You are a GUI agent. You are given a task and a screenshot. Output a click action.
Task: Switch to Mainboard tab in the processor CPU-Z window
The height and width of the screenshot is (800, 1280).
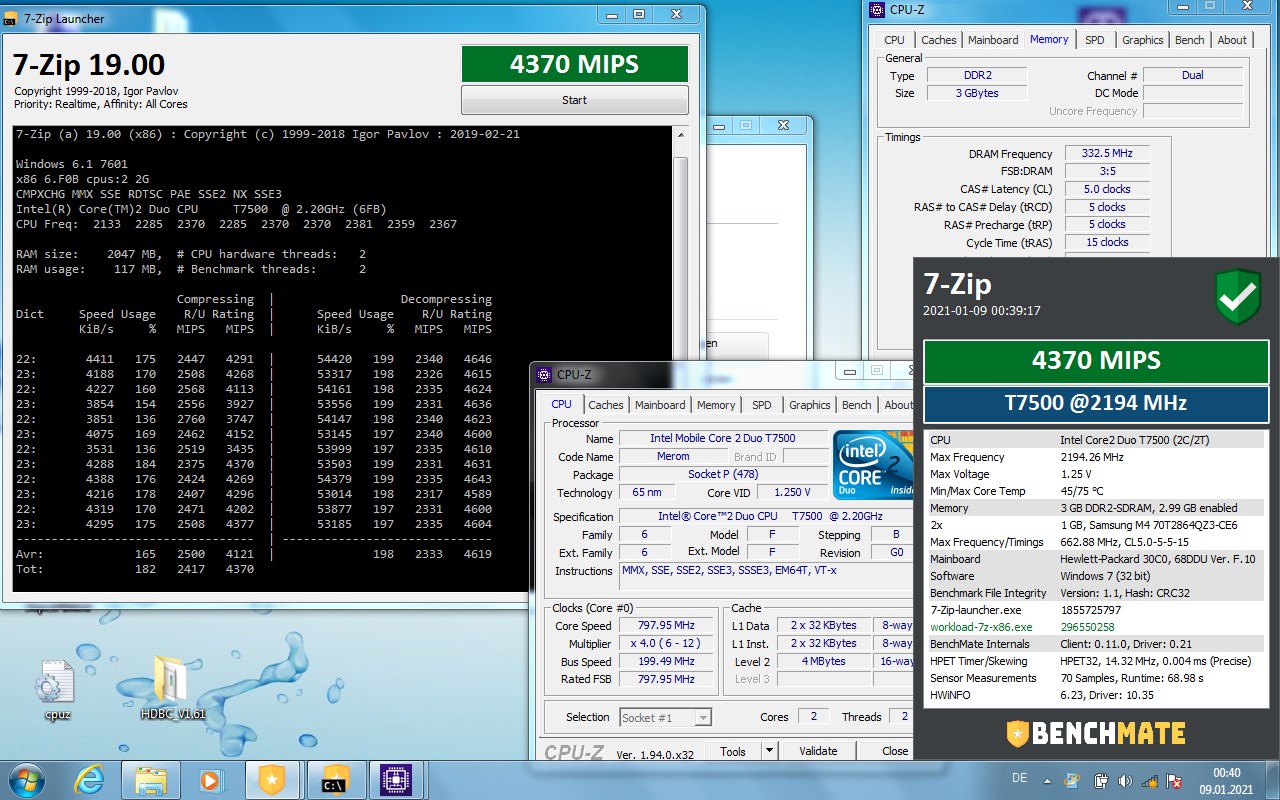coord(660,405)
